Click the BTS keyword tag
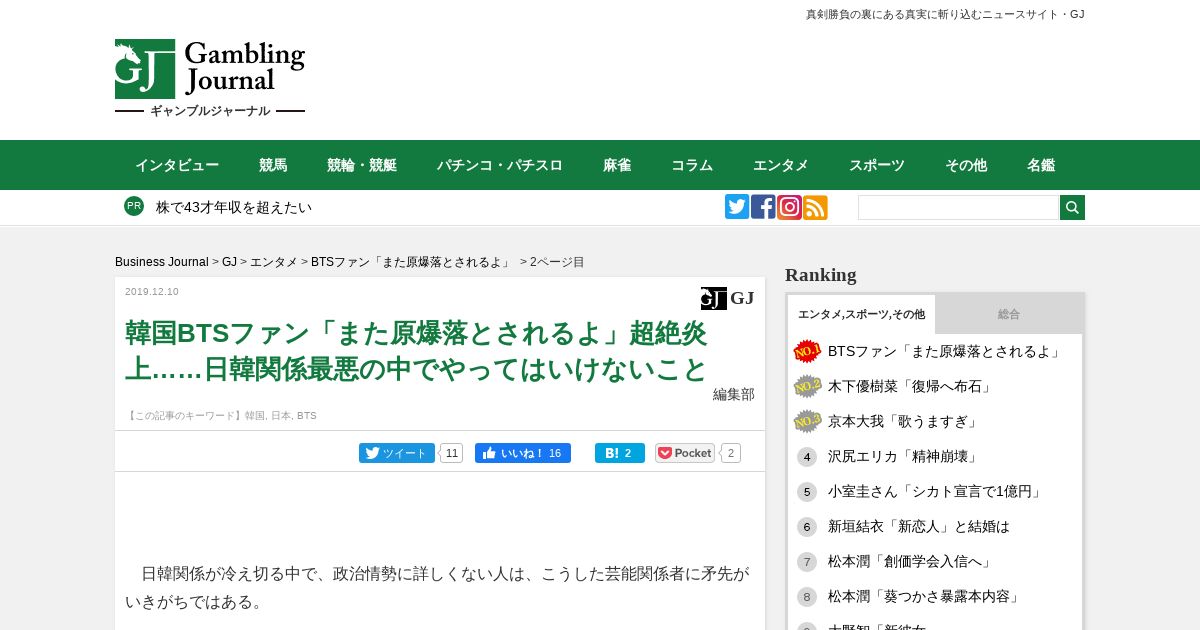1200x630 pixels. (x=306, y=416)
